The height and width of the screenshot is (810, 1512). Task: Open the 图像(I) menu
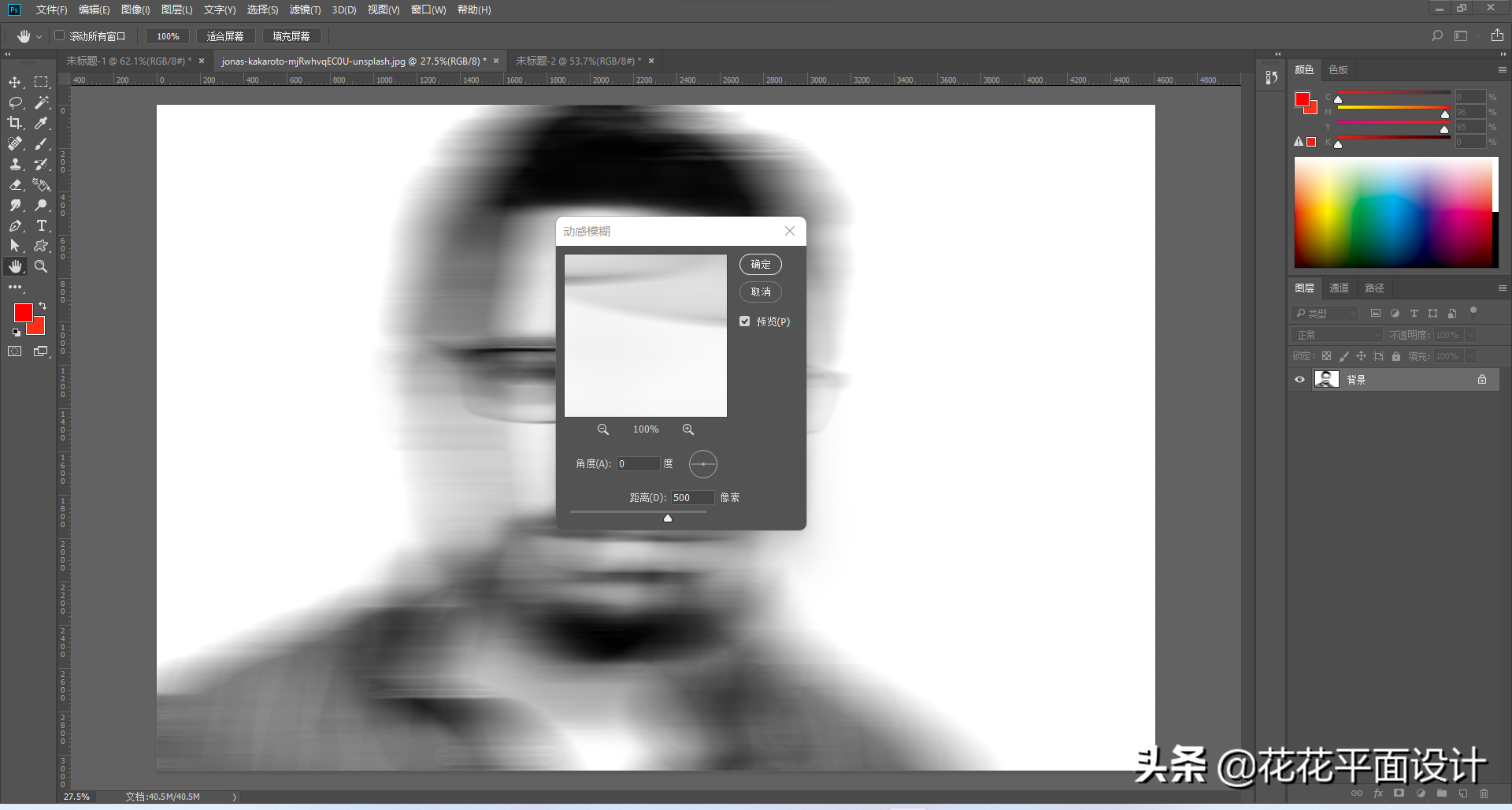135,9
